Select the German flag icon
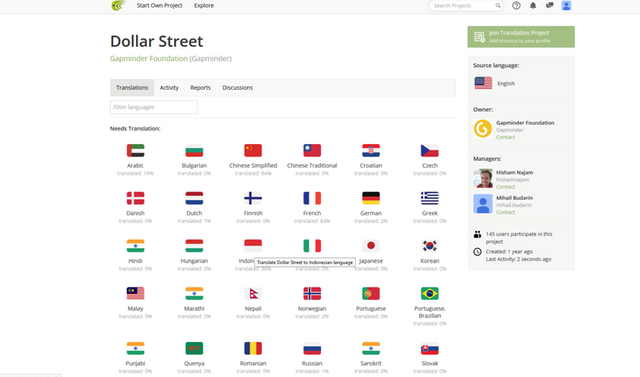The image size is (640, 377). [x=371, y=198]
